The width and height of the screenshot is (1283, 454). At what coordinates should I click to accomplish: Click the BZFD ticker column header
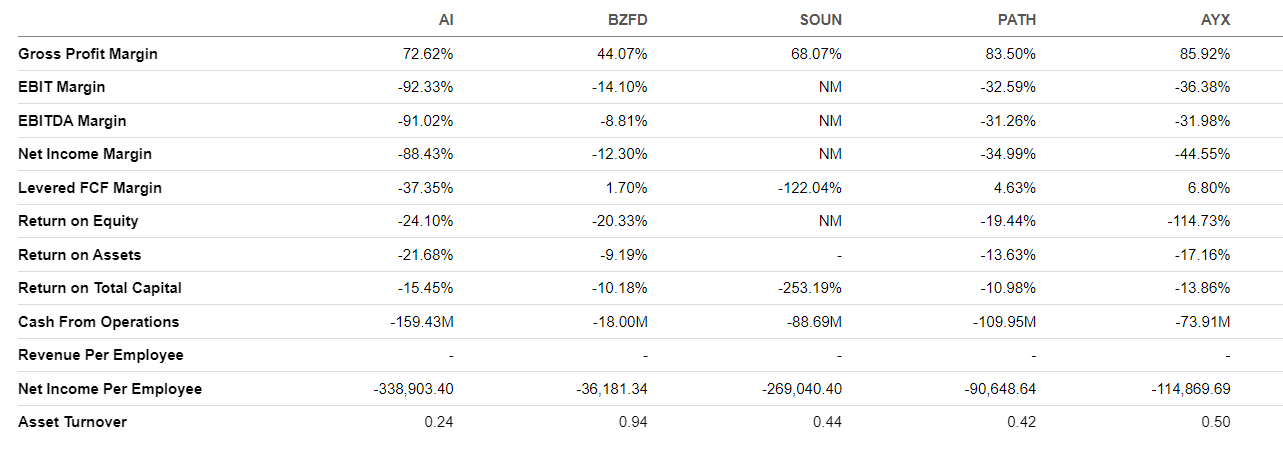click(x=629, y=20)
